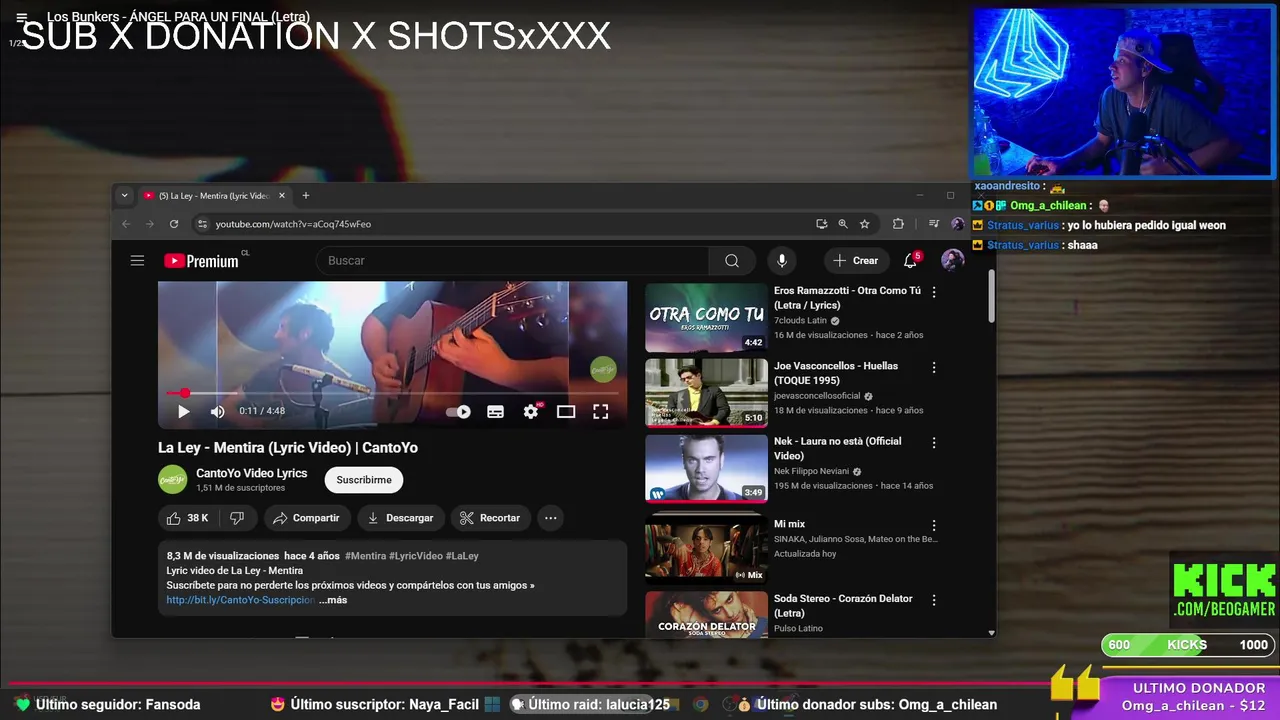The width and height of the screenshot is (1280, 720).
Task: Click the install app icon in address bar
Action: (821, 224)
